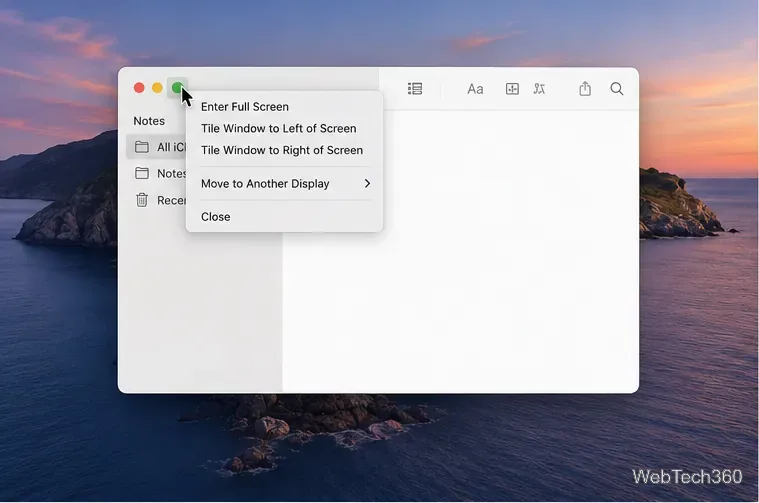The width and height of the screenshot is (759, 503).
Task: Insert a table using the table icon
Action: click(512, 89)
